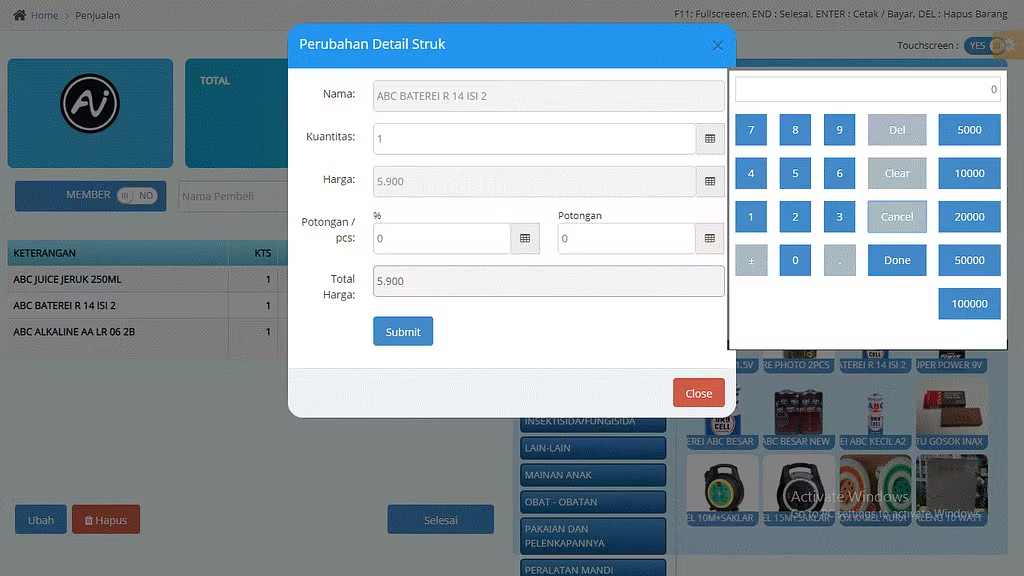Open keypad icon beside Kuantitas field

(x=710, y=139)
